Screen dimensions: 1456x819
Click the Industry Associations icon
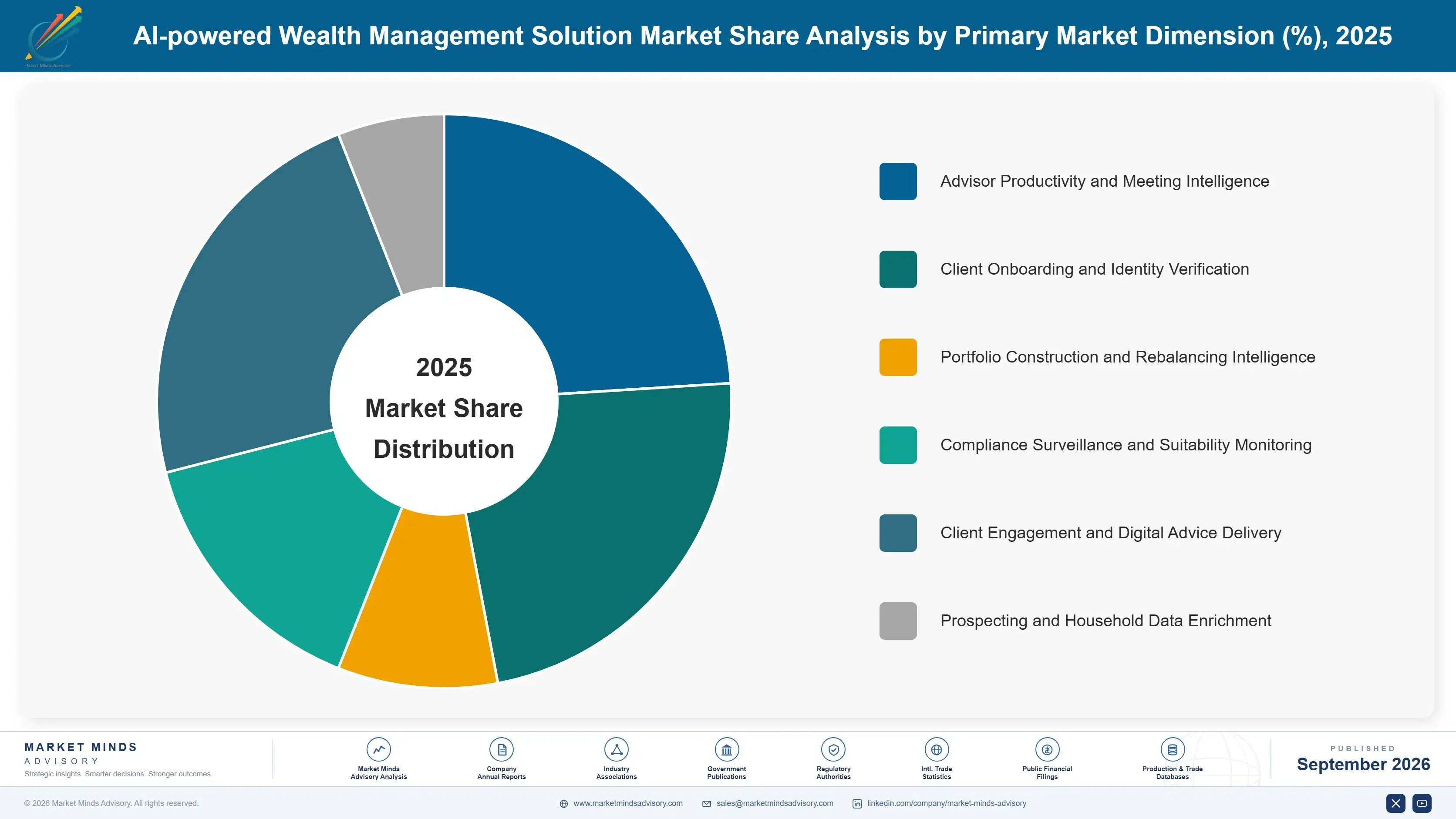click(616, 749)
